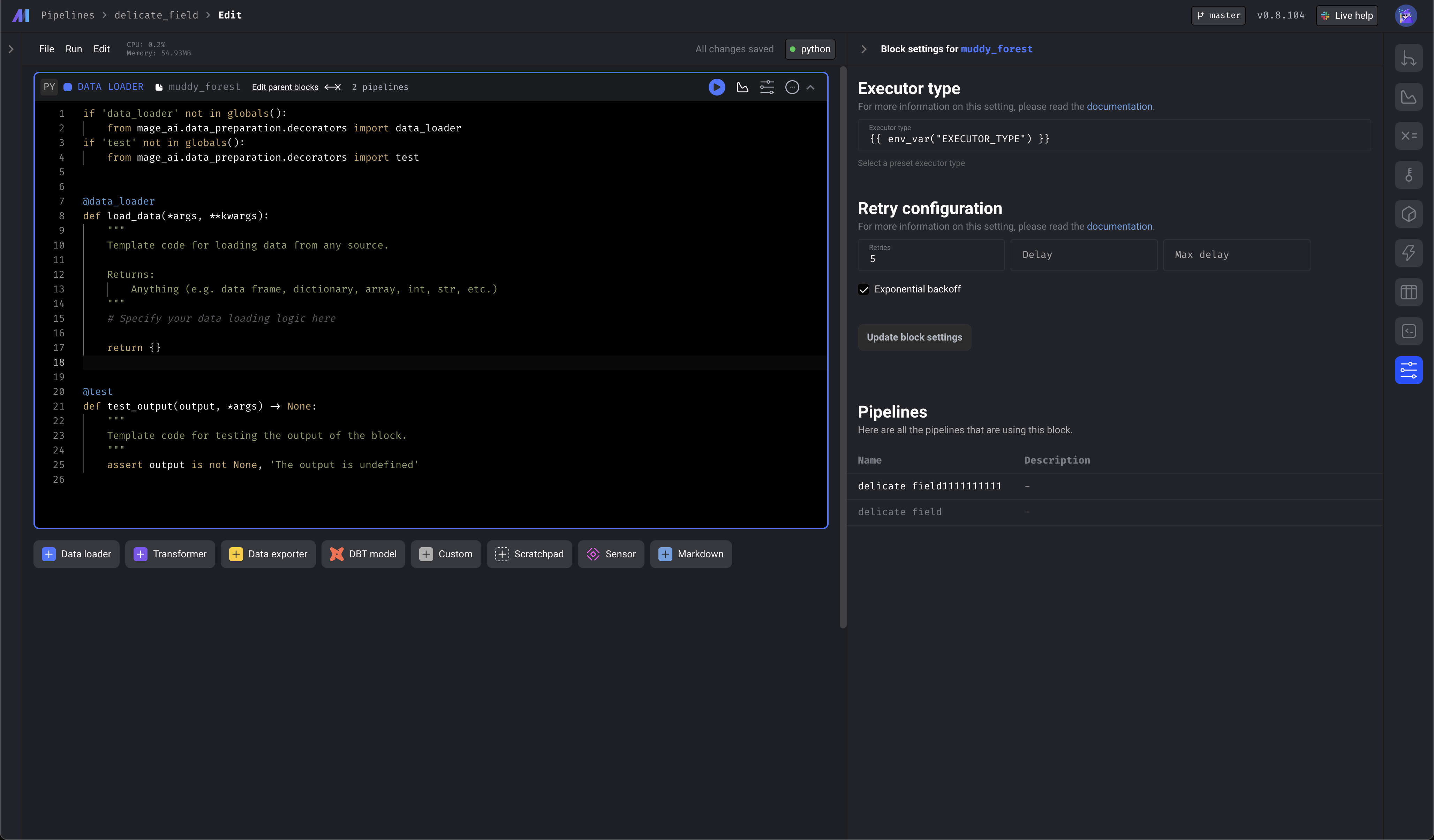Expand the left side panel chevron

11,49
